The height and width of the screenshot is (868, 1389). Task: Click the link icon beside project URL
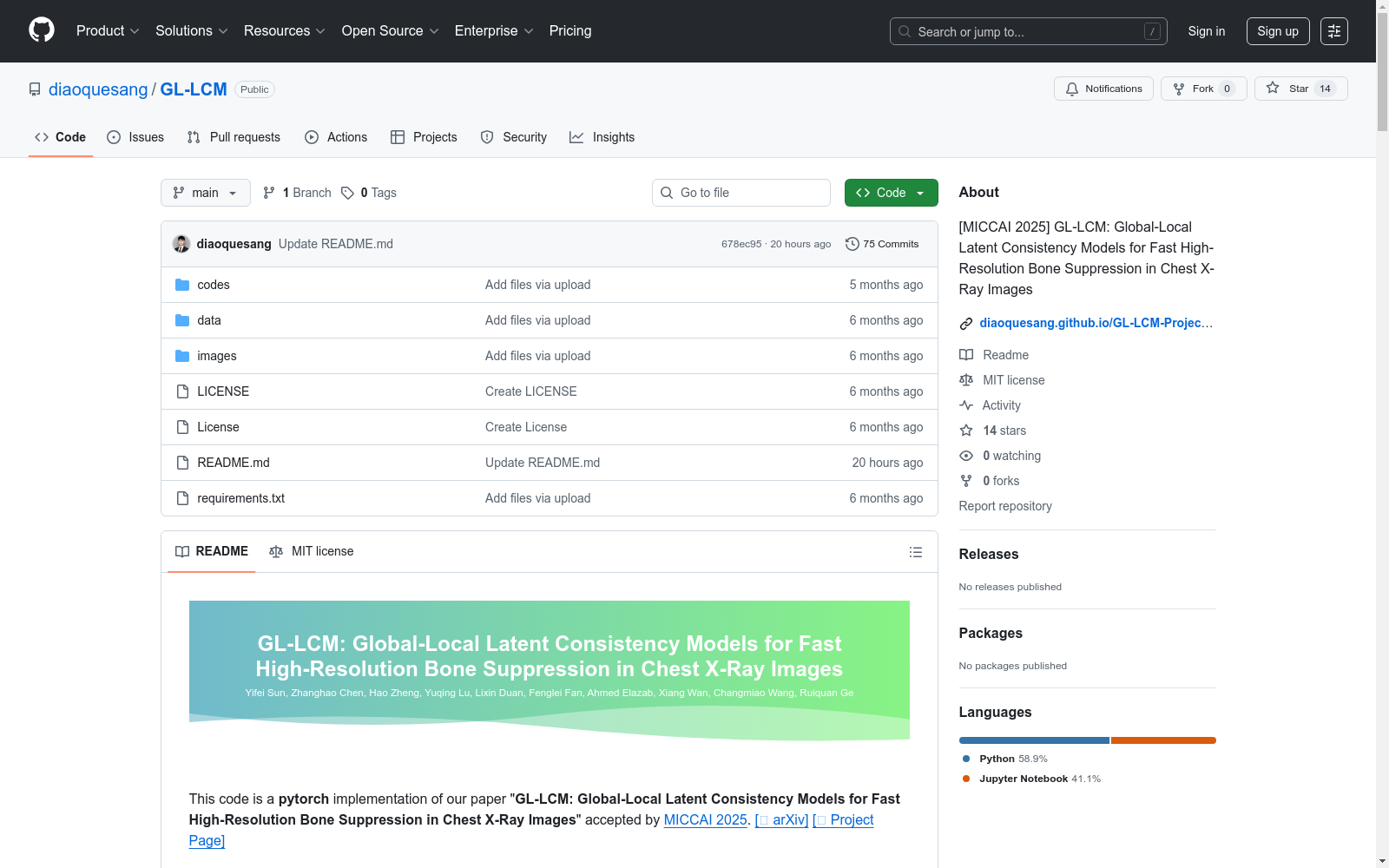(966, 324)
